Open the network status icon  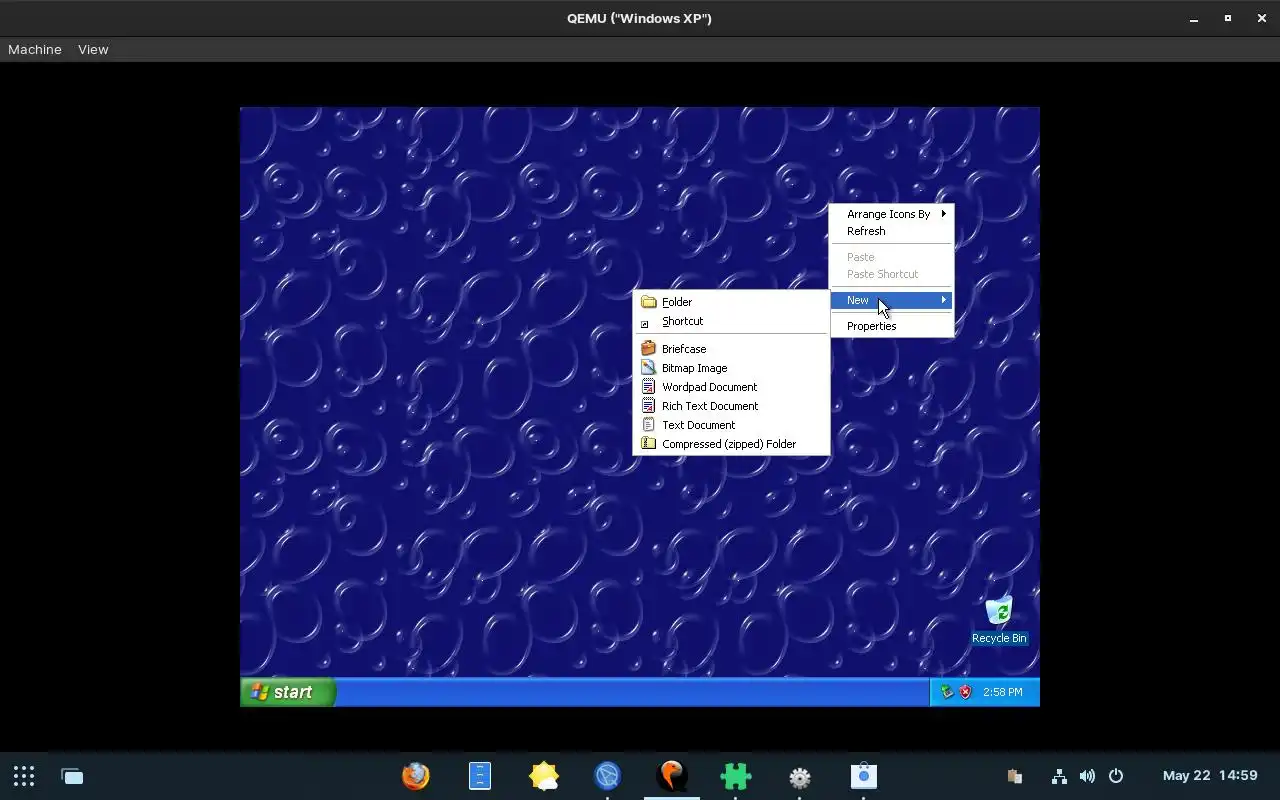pos(1059,776)
